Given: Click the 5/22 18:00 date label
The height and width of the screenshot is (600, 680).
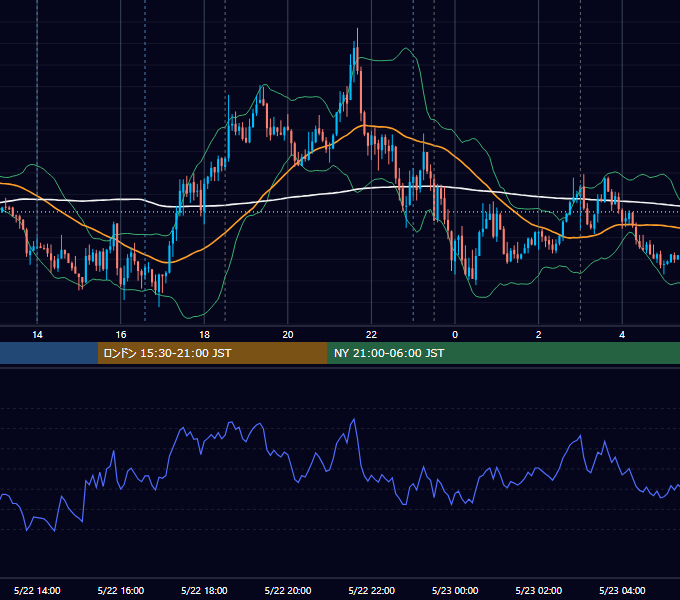Looking at the screenshot, I should (204, 590).
